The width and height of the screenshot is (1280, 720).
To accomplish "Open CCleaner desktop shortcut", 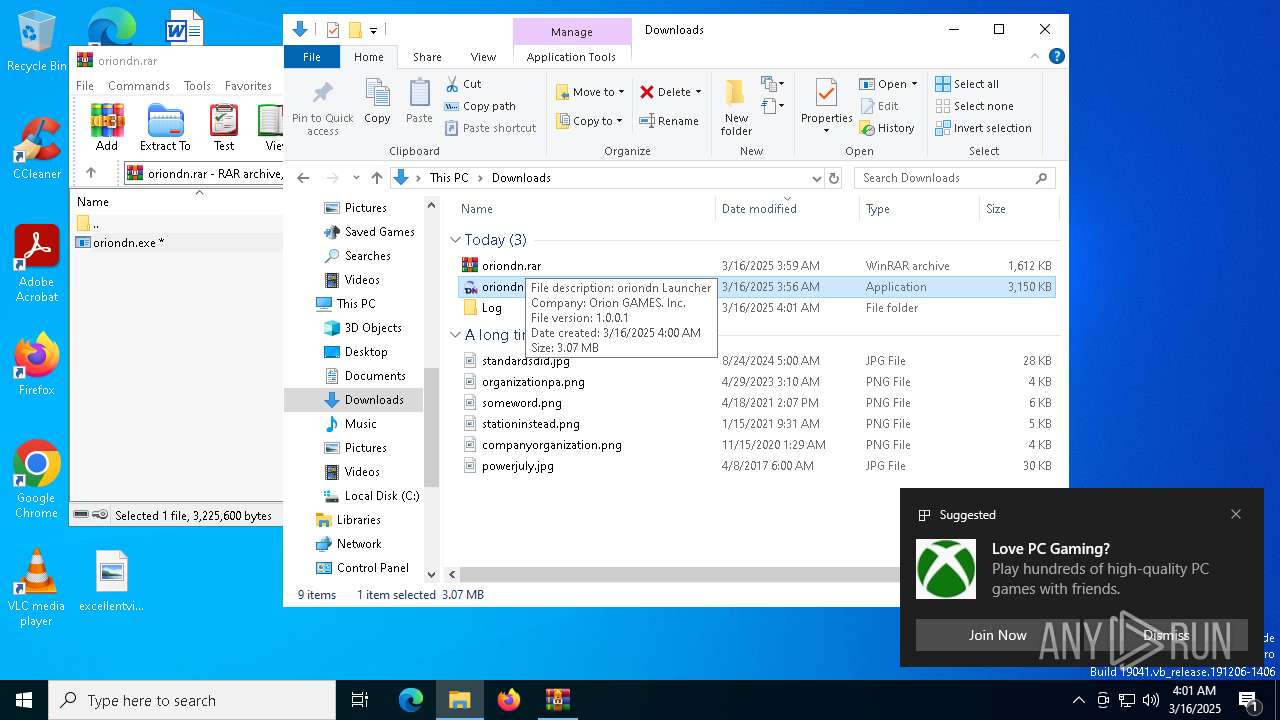I will point(37,148).
